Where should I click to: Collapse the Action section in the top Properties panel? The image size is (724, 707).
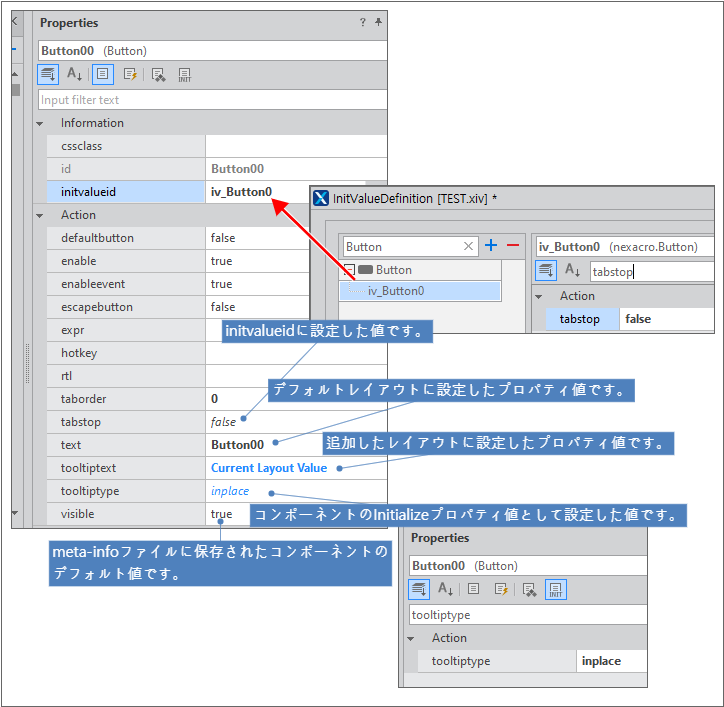click(40, 215)
